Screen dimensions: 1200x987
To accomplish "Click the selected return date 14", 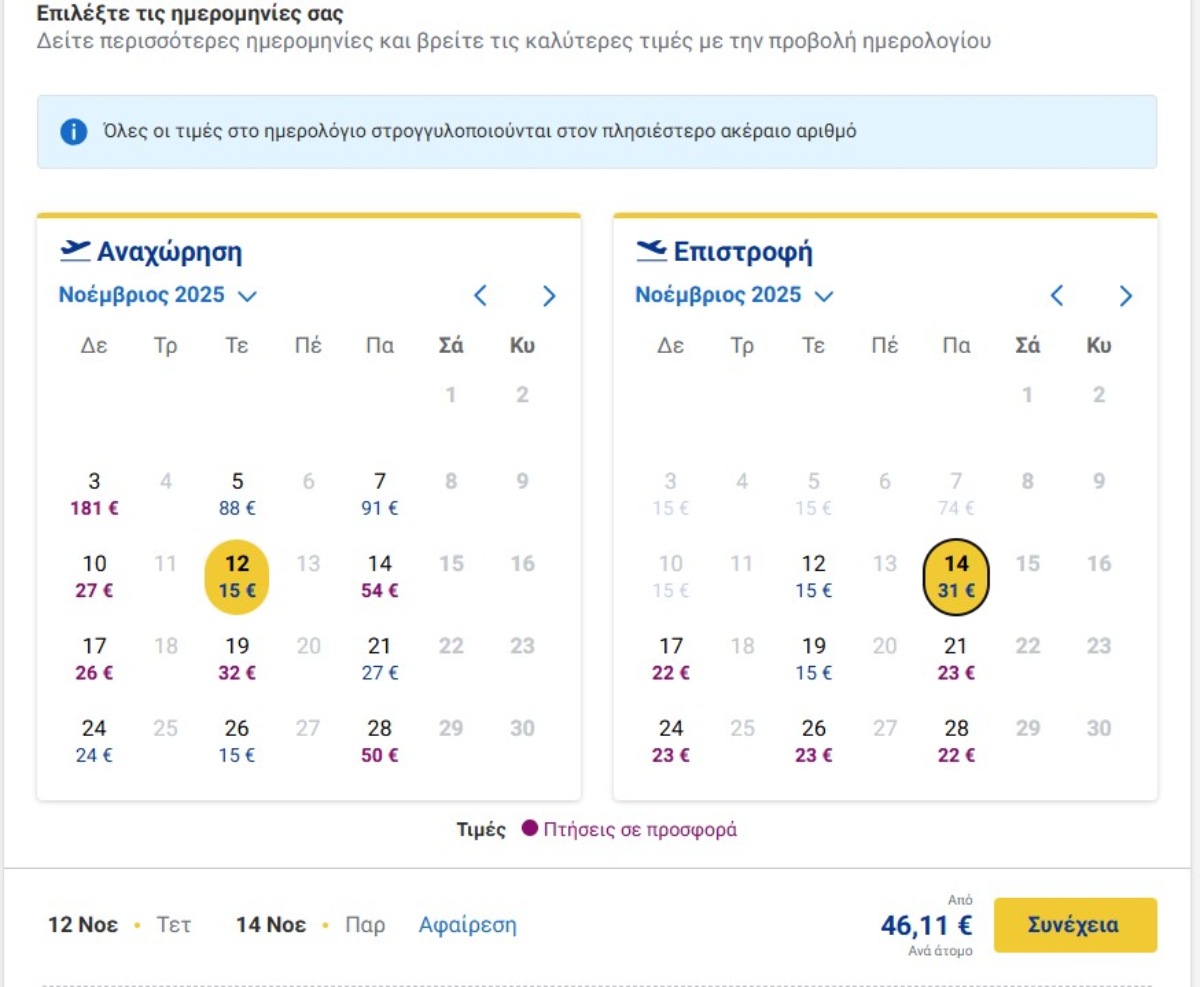I will coord(956,576).
